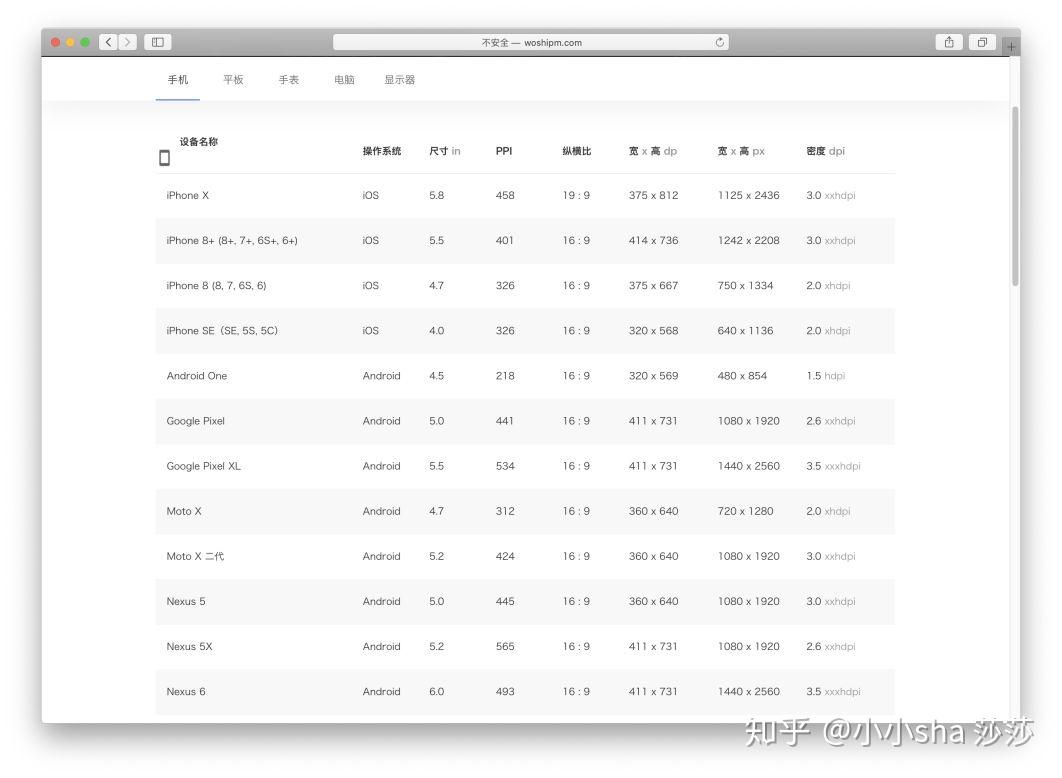Image resolution: width=1062 pixels, height=778 pixels.
Task: Open the 电脑 tab
Action: (344, 80)
